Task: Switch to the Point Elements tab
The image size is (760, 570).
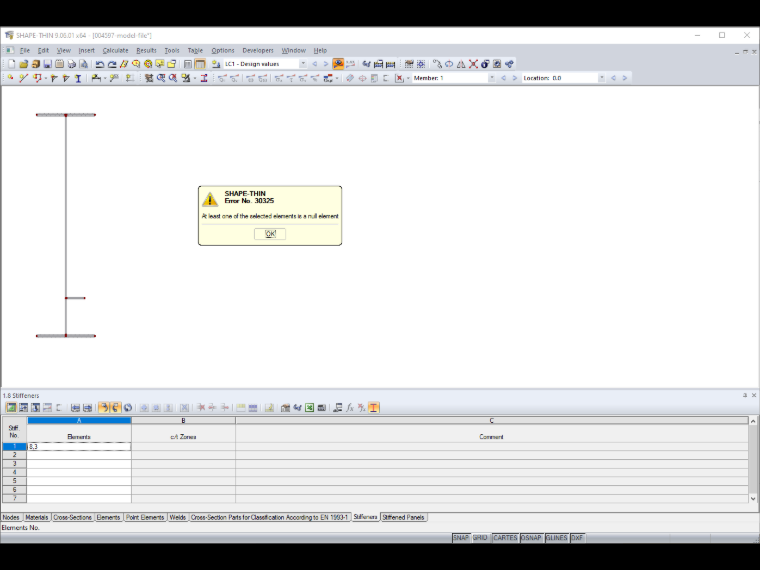Action: click(145, 517)
